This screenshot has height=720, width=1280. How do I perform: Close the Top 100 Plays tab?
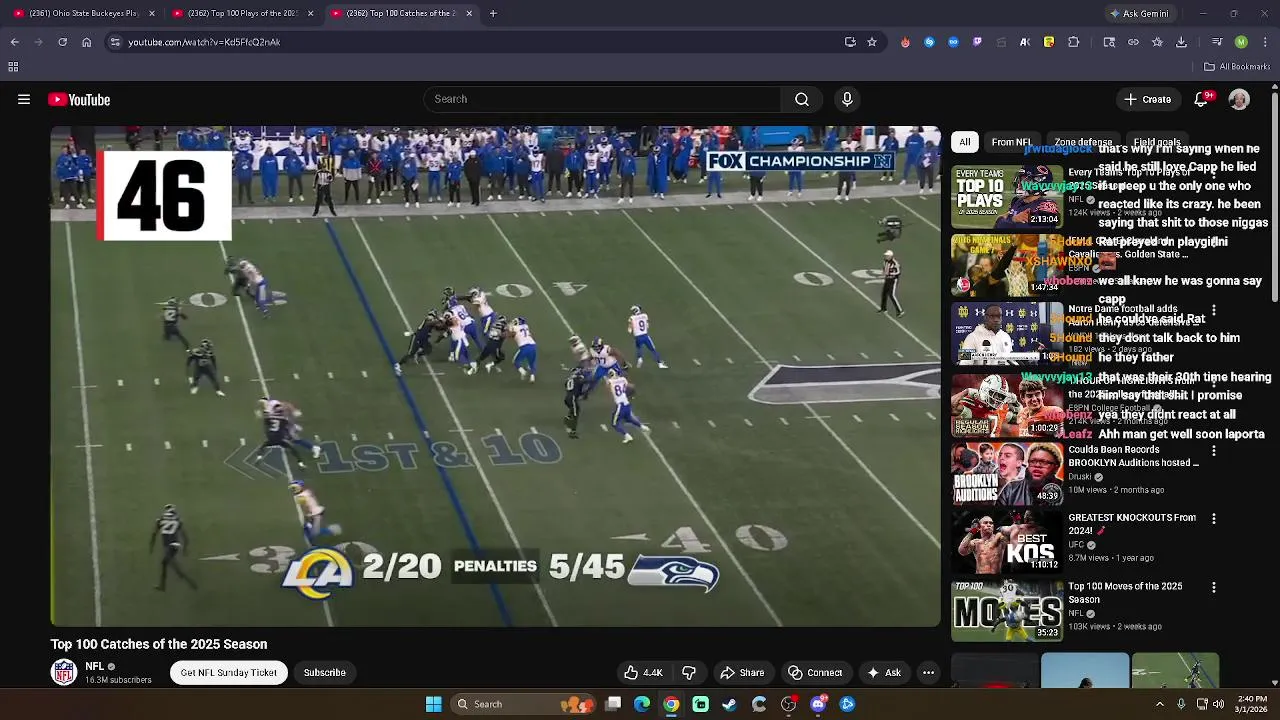point(310,13)
